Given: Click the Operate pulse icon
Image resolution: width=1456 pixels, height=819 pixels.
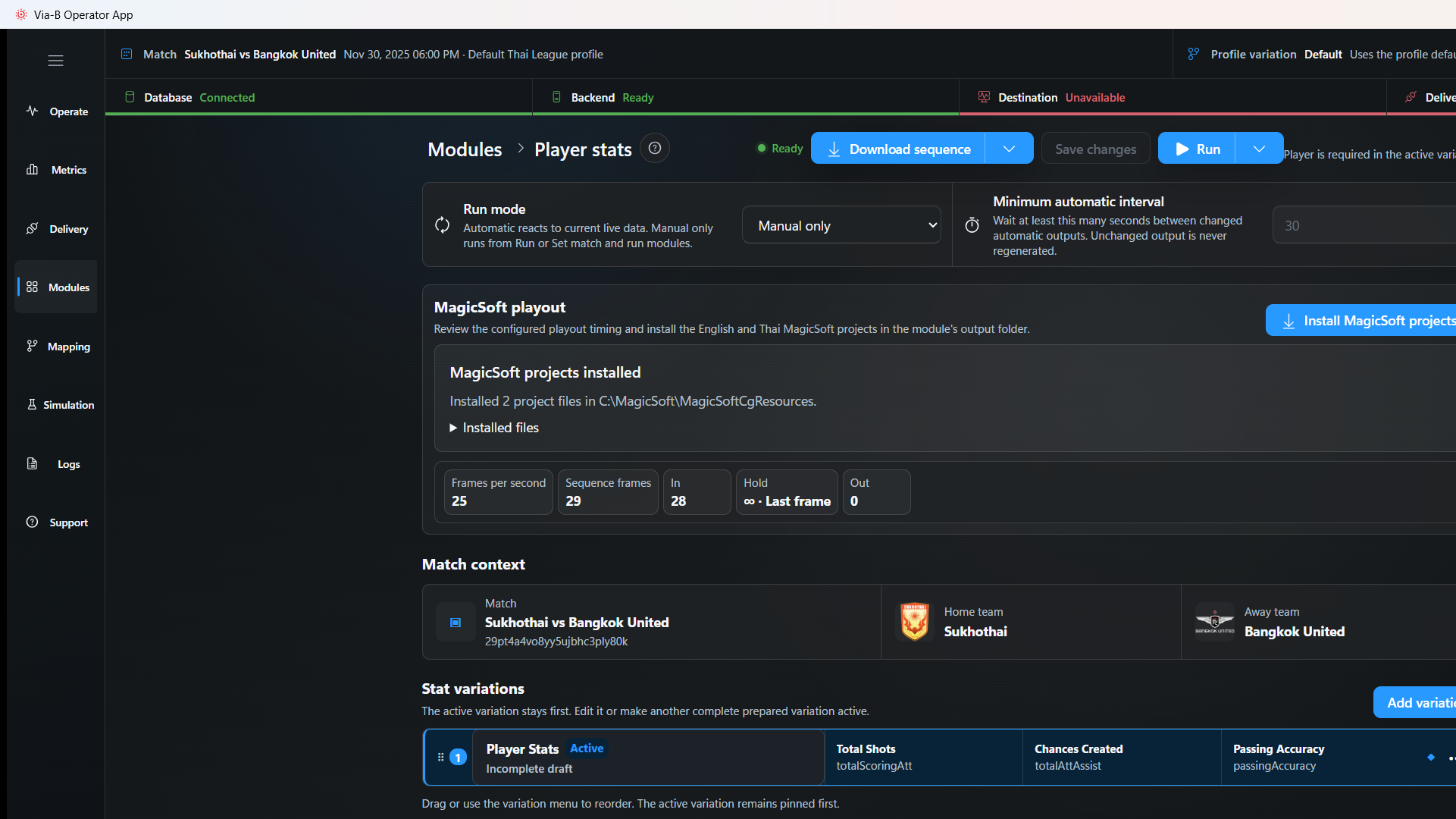Looking at the screenshot, I should point(32,111).
